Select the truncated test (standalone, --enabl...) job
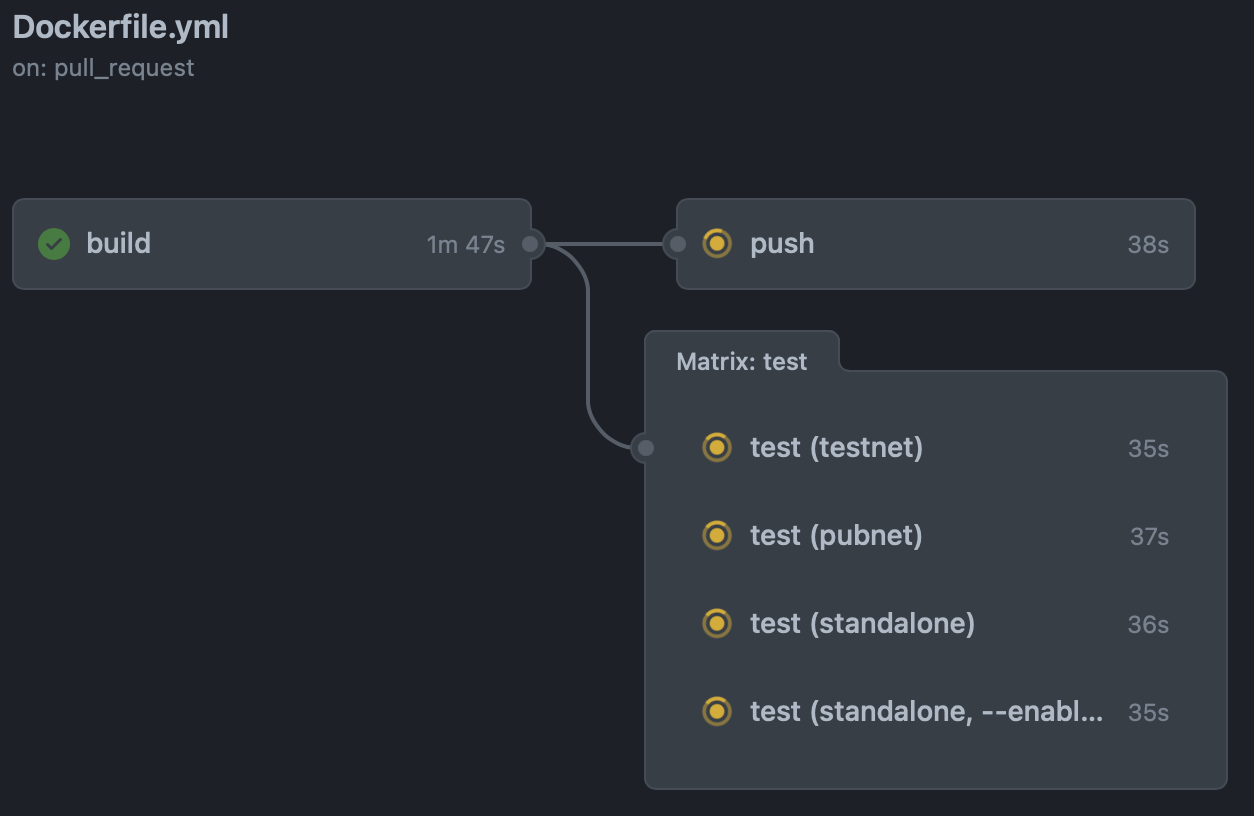Viewport: 1254px width, 816px height. pos(926,712)
